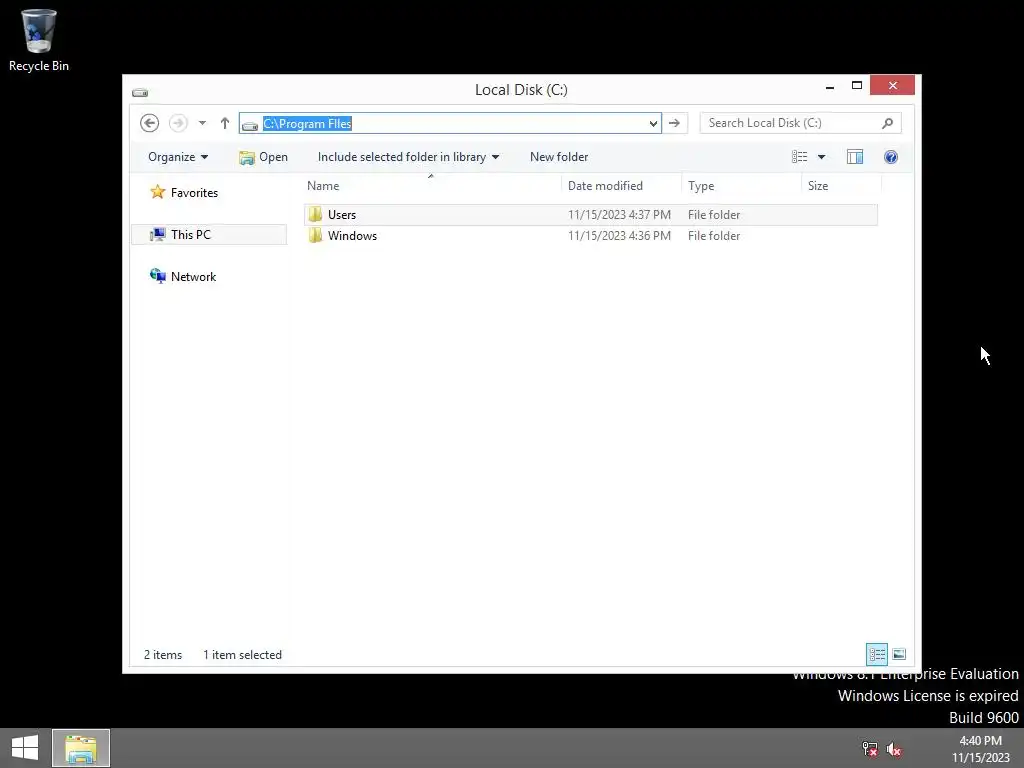The width and height of the screenshot is (1024, 768).
Task: Click the 11/15/2023 4:36 PM date cell
Action: [619, 236]
